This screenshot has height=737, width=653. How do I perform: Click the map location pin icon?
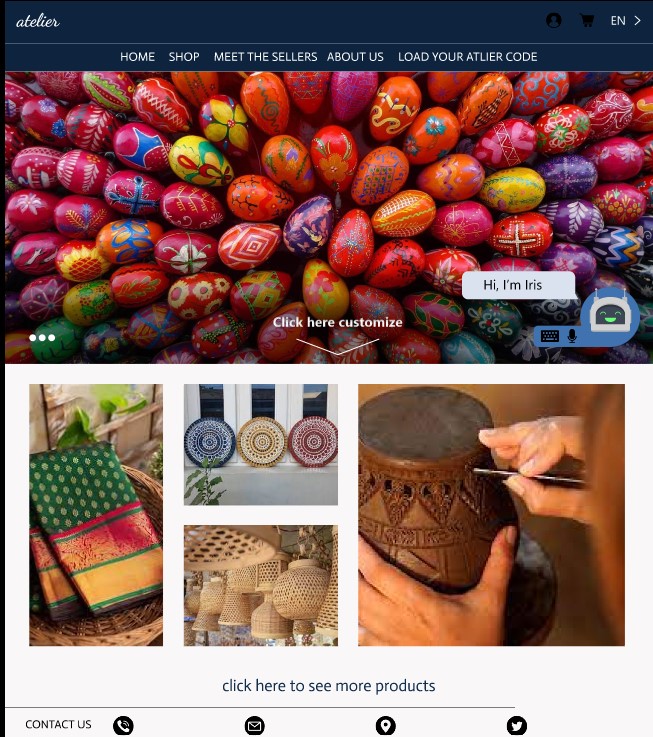tap(386, 726)
